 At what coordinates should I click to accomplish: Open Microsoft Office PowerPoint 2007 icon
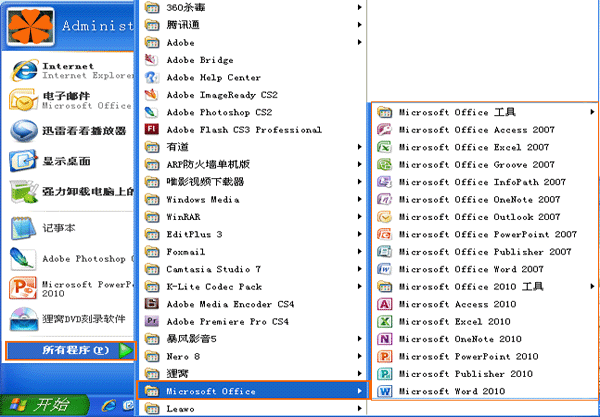(384, 234)
